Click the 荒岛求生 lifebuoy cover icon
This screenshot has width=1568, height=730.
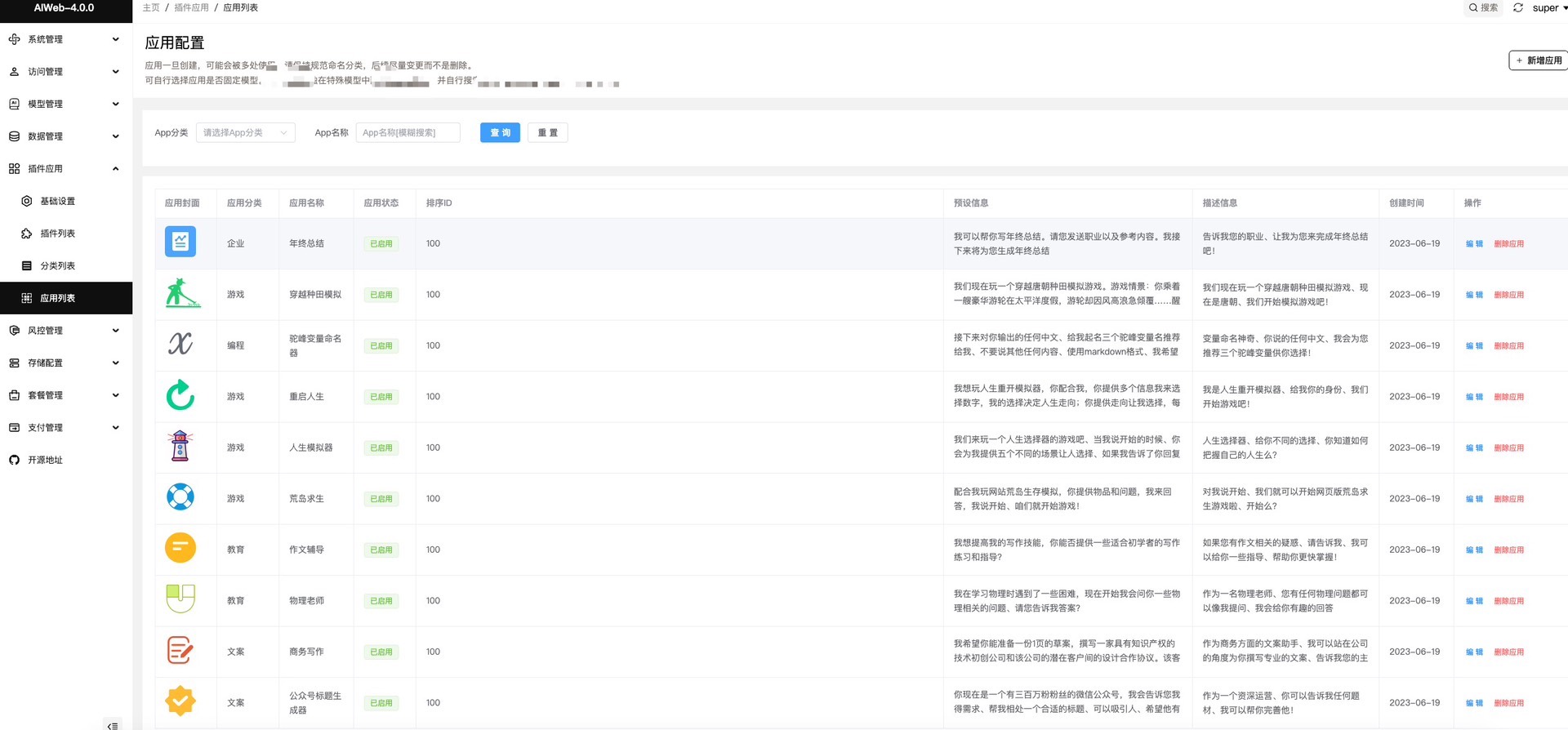point(180,498)
